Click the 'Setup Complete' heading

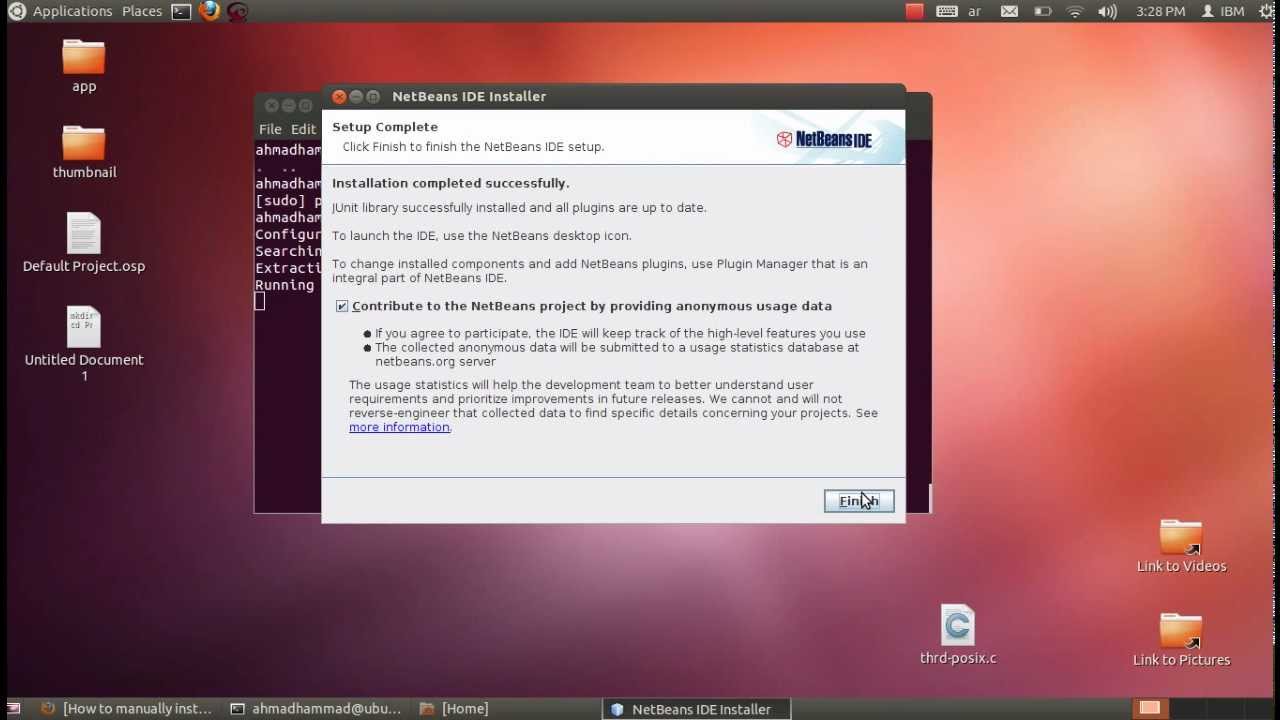(385, 127)
